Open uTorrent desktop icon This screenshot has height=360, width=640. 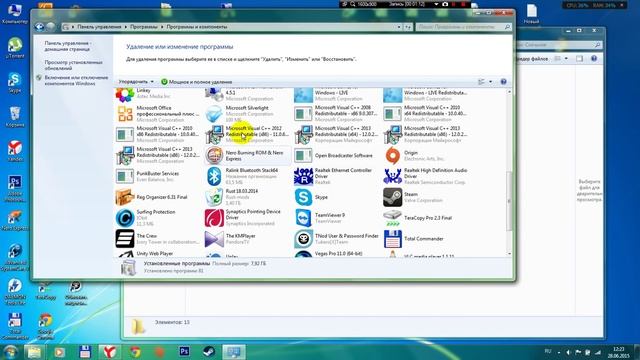pyautogui.click(x=15, y=48)
